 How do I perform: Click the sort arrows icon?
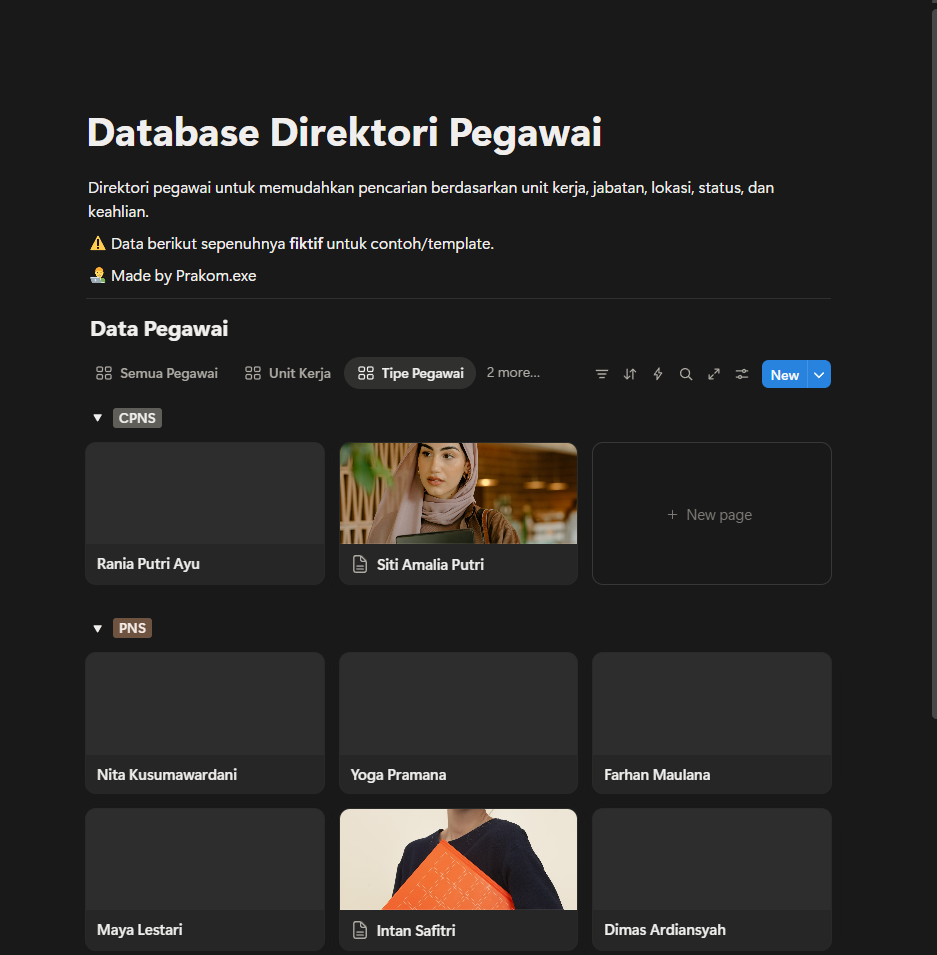tap(630, 374)
